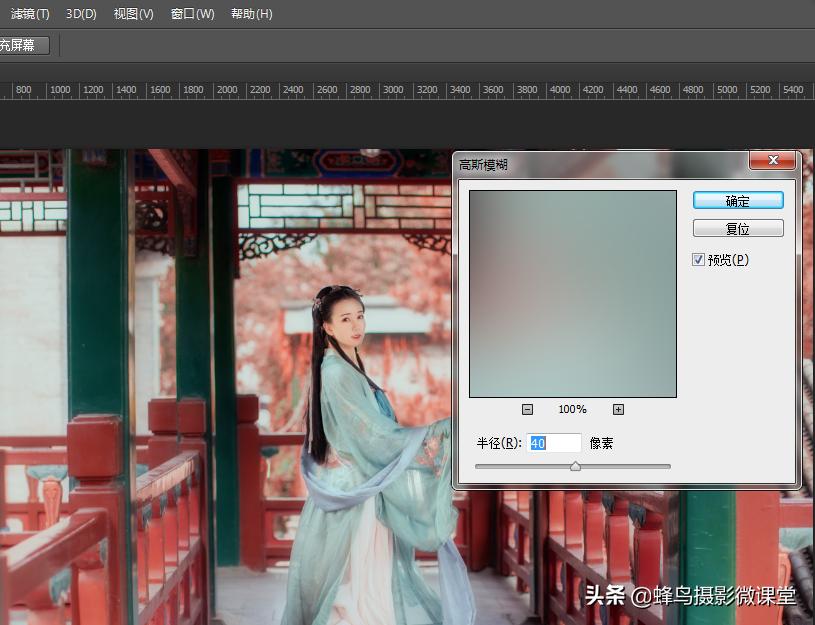Image resolution: width=815 pixels, height=625 pixels.
Task: Close the 高斯模糊 dialog with X
Action: click(x=772, y=161)
